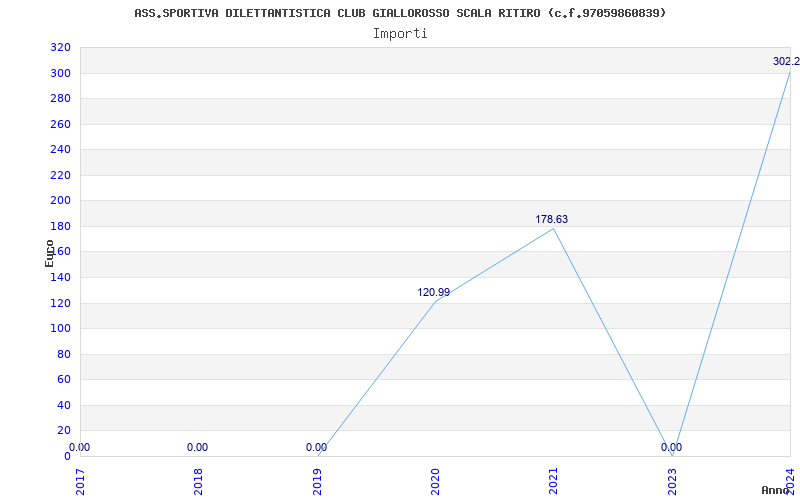800x500 pixels.
Task: Click the 320 y-axis tick label
Action: [60, 48]
